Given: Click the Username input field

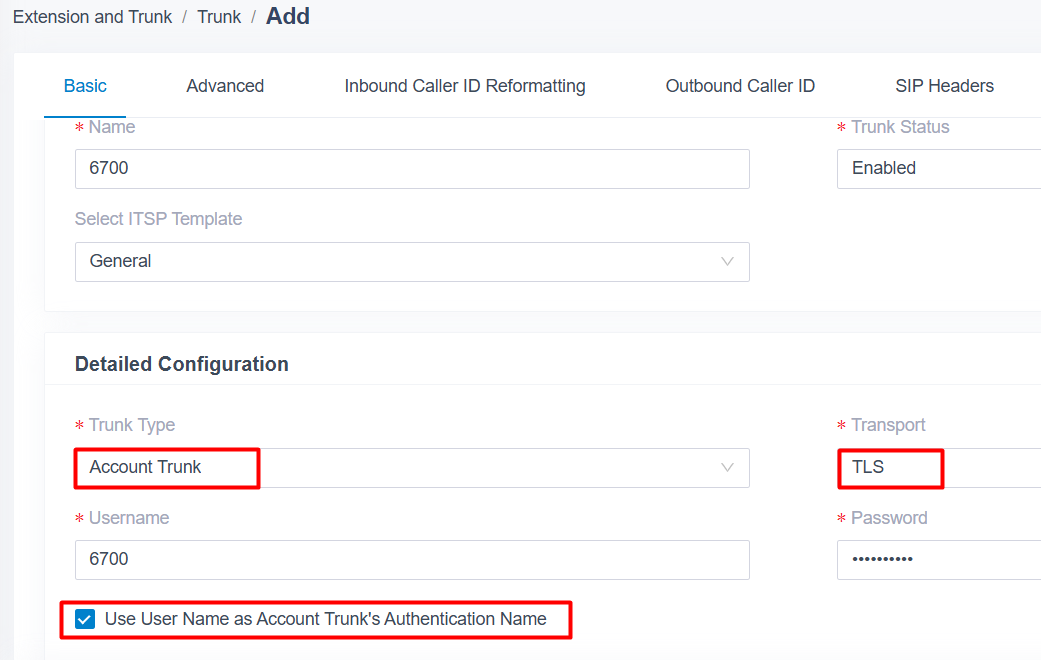Looking at the screenshot, I should (x=412, y=559).
